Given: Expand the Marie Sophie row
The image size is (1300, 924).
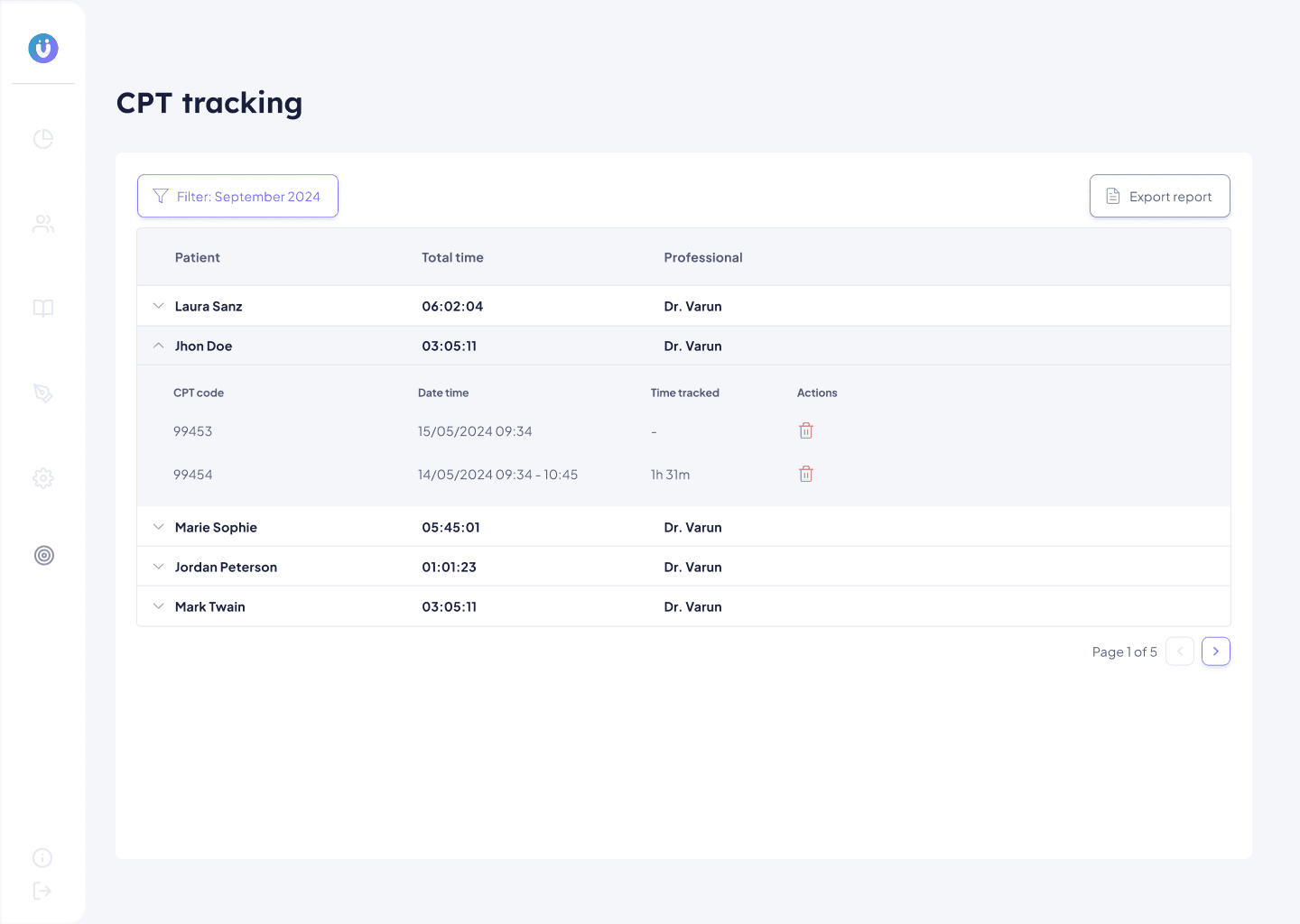Looking at the screenshot, I should pyautogui.click(x=159, y=528).
